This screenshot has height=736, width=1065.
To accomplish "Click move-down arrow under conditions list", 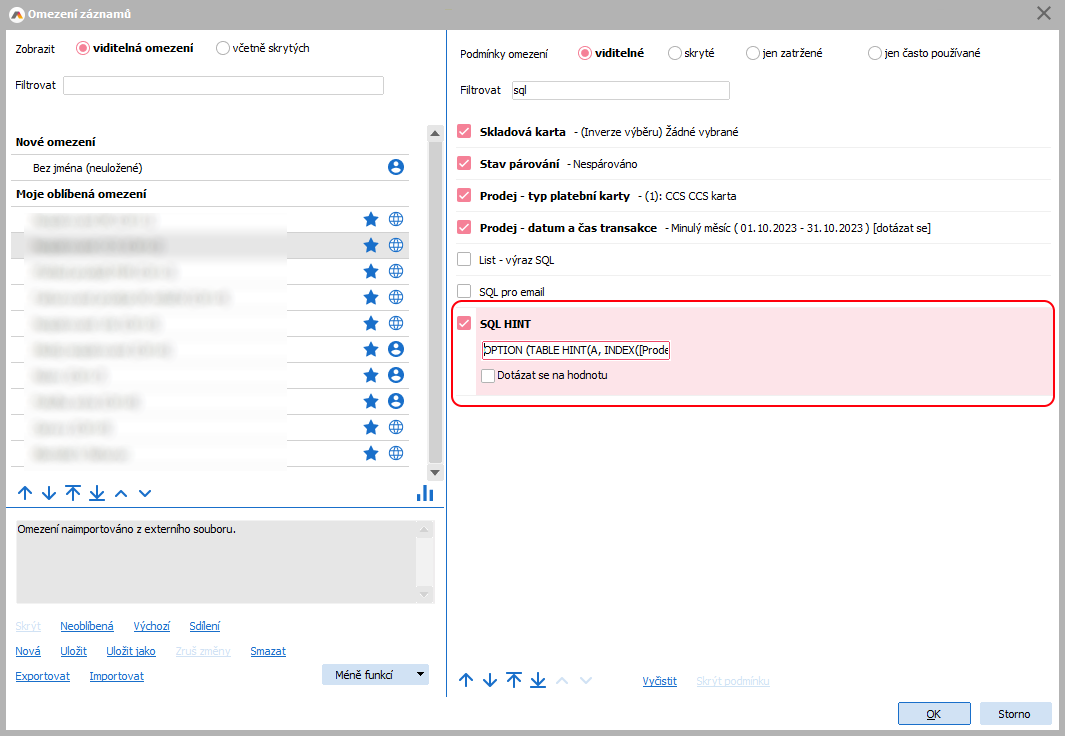I will [490, 681].
